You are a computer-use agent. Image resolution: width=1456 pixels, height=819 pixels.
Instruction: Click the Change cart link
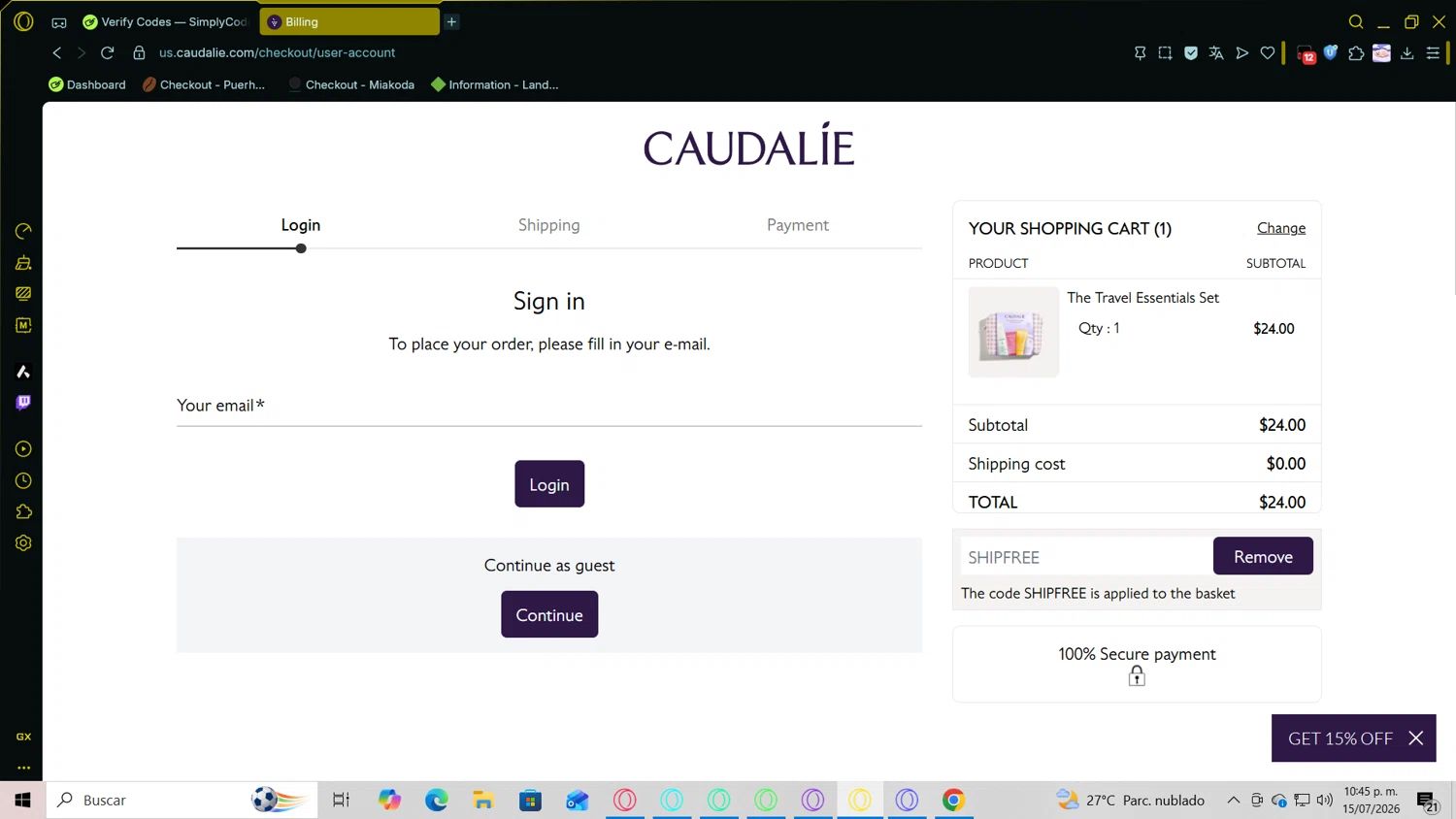pyautogui.click(x=1281, y=228)
